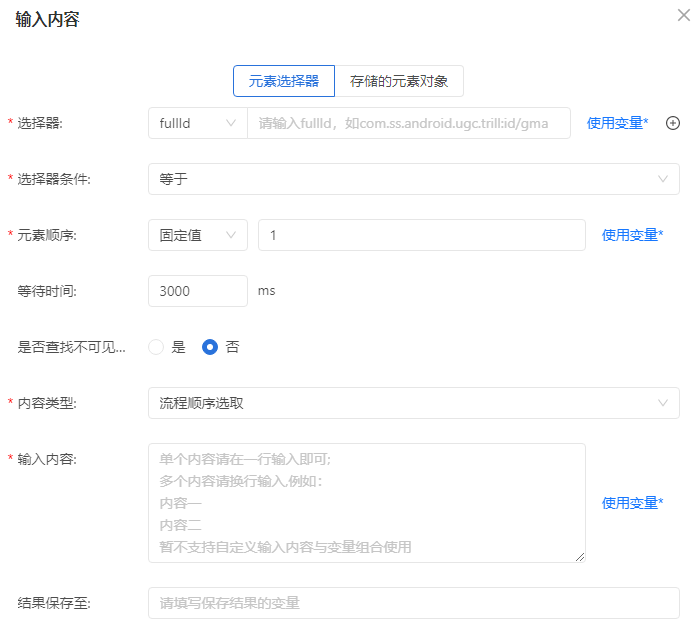Click 使用变量 link beside input content textarea

[x=632, y=503]
